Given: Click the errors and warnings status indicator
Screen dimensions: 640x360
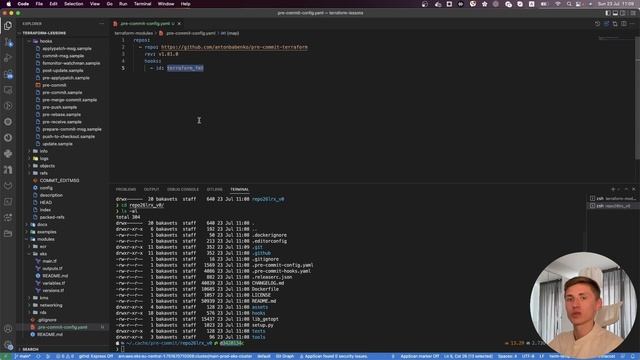Looking at the screenshot, I should click(64, 356).
